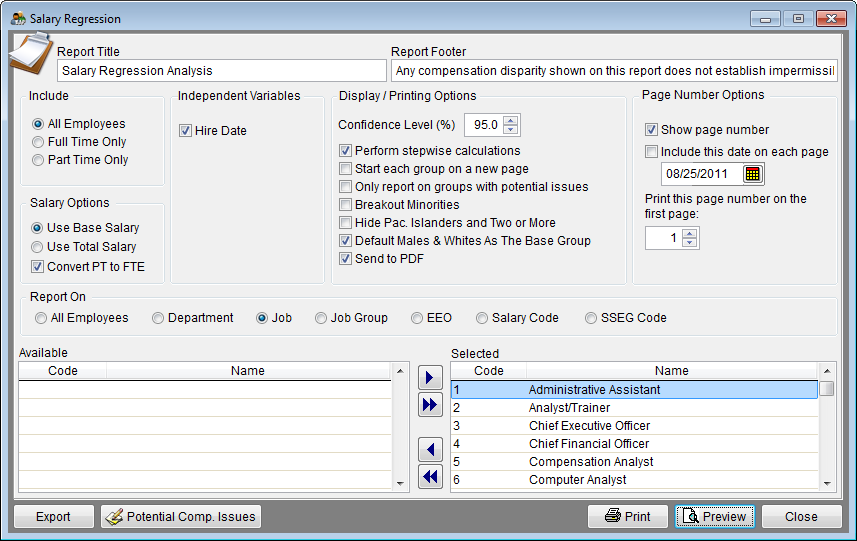Click the first page number field
Viewport: 857px width, 541px height.
[664, 238]
